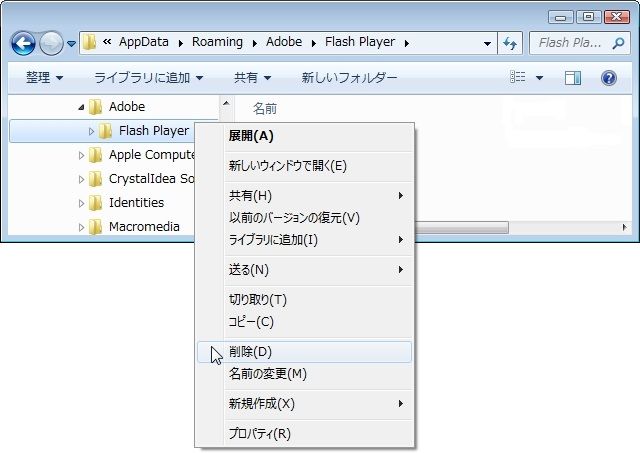Open the 共有 toolbar dropdown
Viewport: 640px width, 453px height.
pos(252,77)
